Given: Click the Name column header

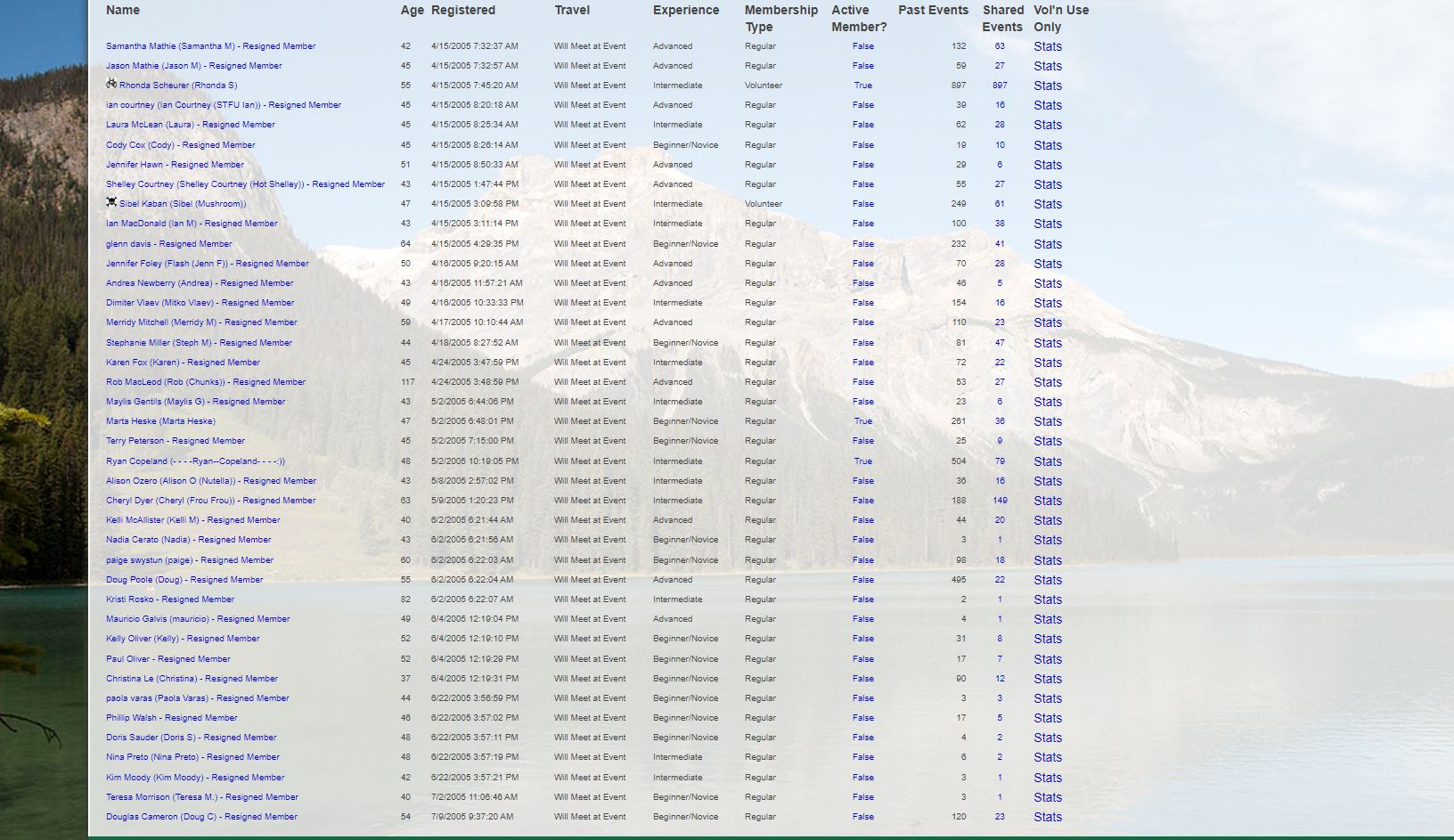Looking at the screenshot, I should pyautogui.click(x=123, y=11).
